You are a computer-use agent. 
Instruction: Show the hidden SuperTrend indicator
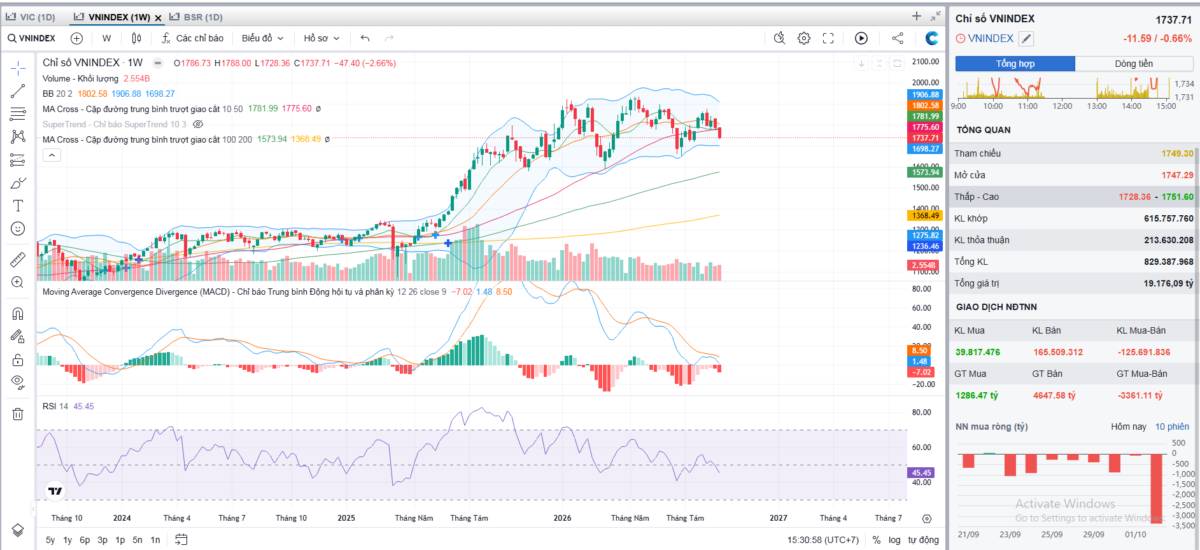pyautogui.click(x=198, y=124)
